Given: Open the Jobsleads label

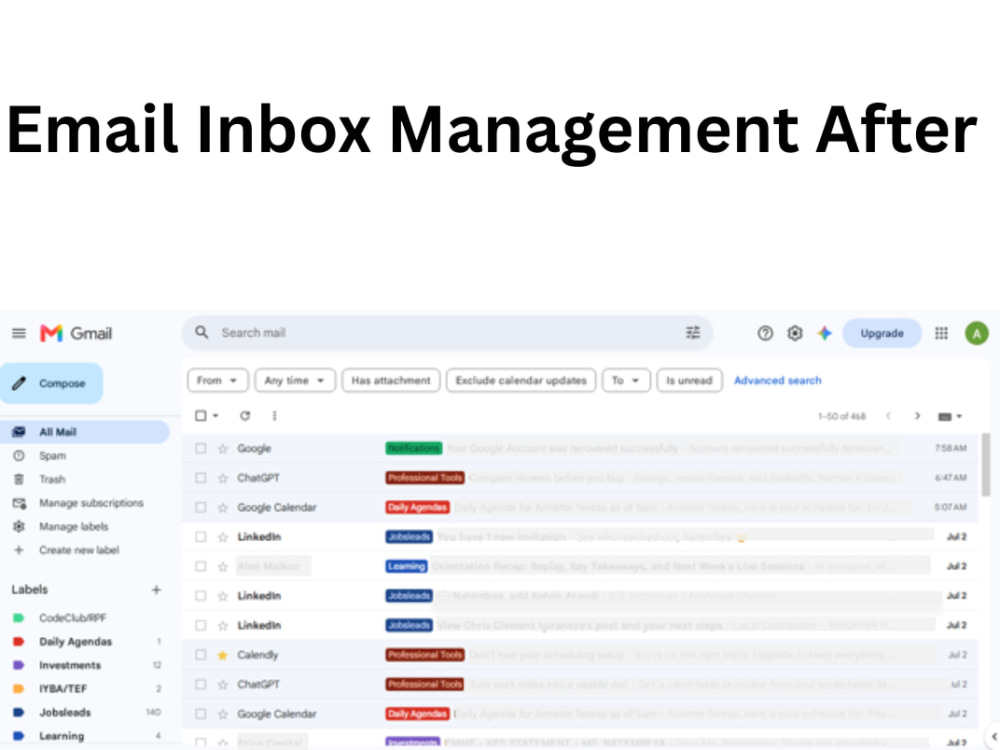Looking at the screenshot, I should click(65, 712).
